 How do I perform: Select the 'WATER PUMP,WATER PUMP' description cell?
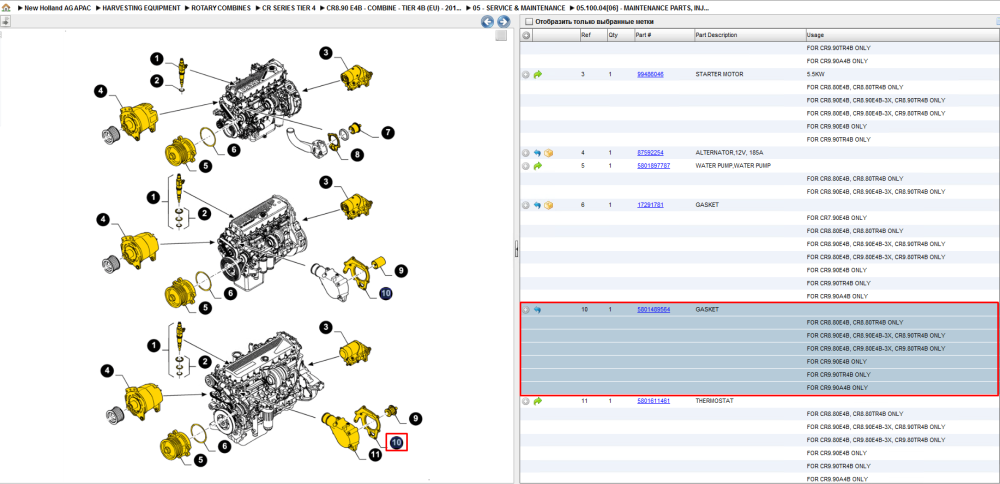point(732,166)
